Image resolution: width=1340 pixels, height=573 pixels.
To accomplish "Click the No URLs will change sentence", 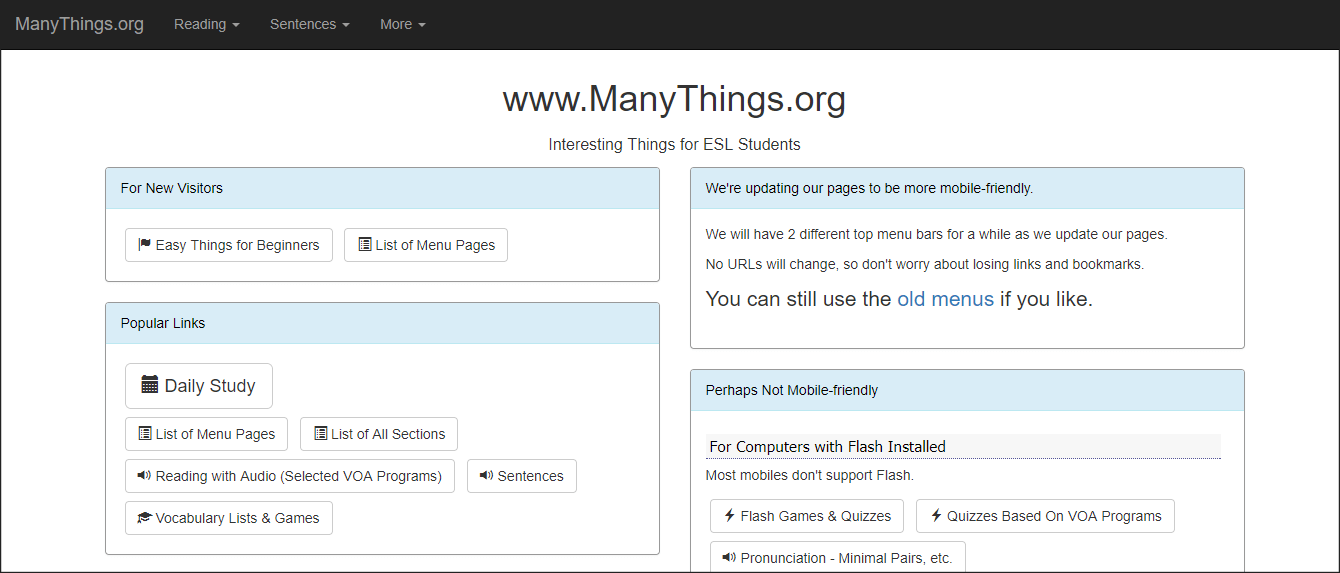I will (x=925, y=264).
